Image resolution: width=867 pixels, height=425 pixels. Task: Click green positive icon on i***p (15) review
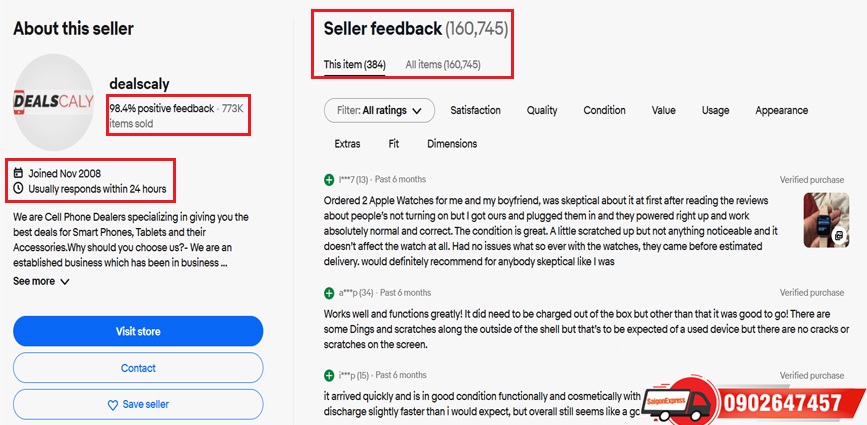click(329, 375)
